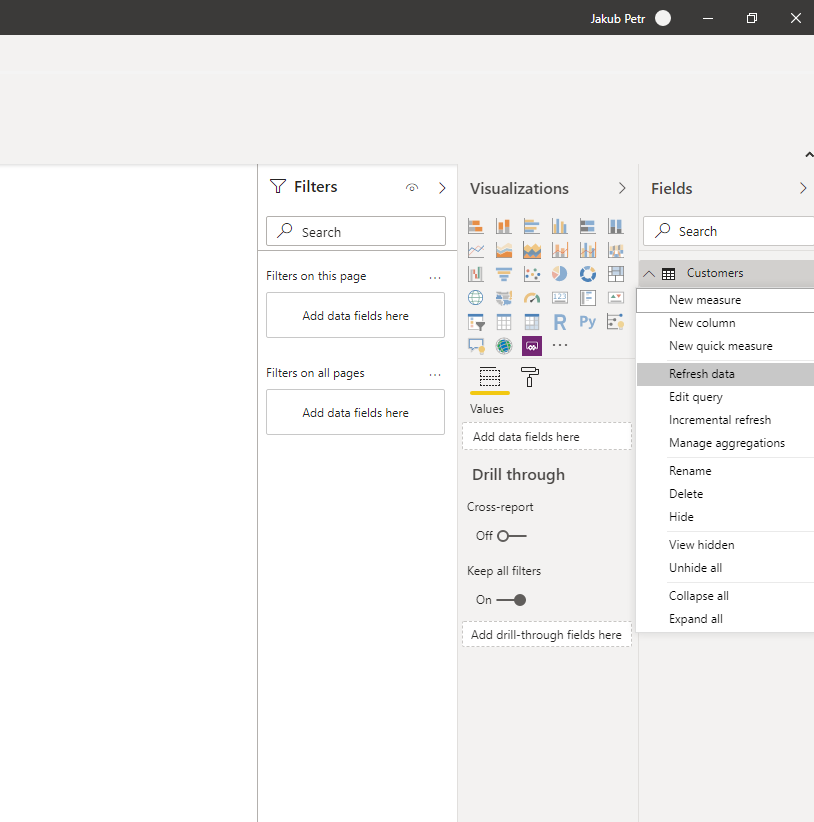814x822 pixels.
Task: Select New quick measure
Action: pyautogui.click(x=725, y=346)
